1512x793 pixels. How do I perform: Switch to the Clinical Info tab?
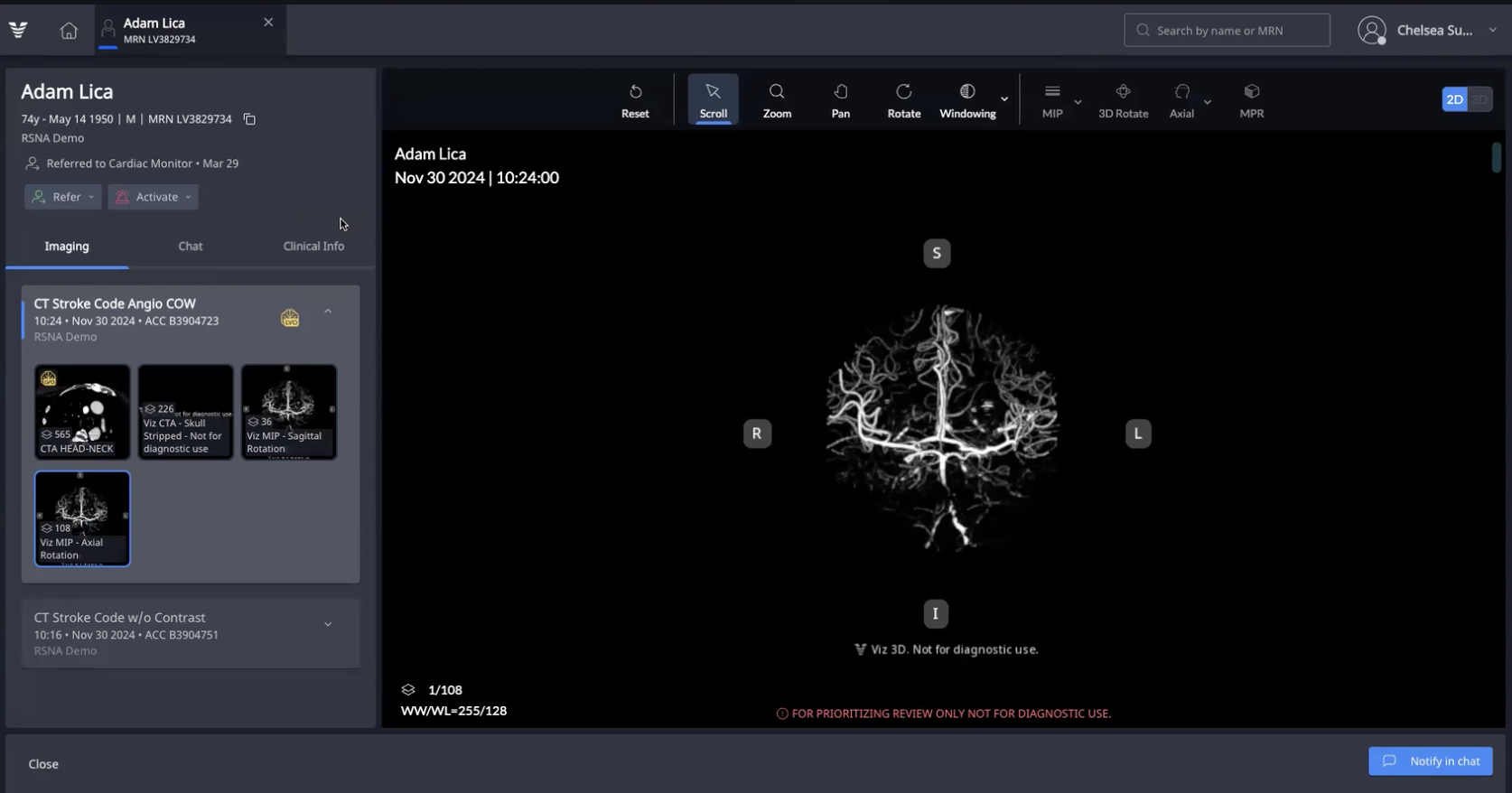[313, 247]
